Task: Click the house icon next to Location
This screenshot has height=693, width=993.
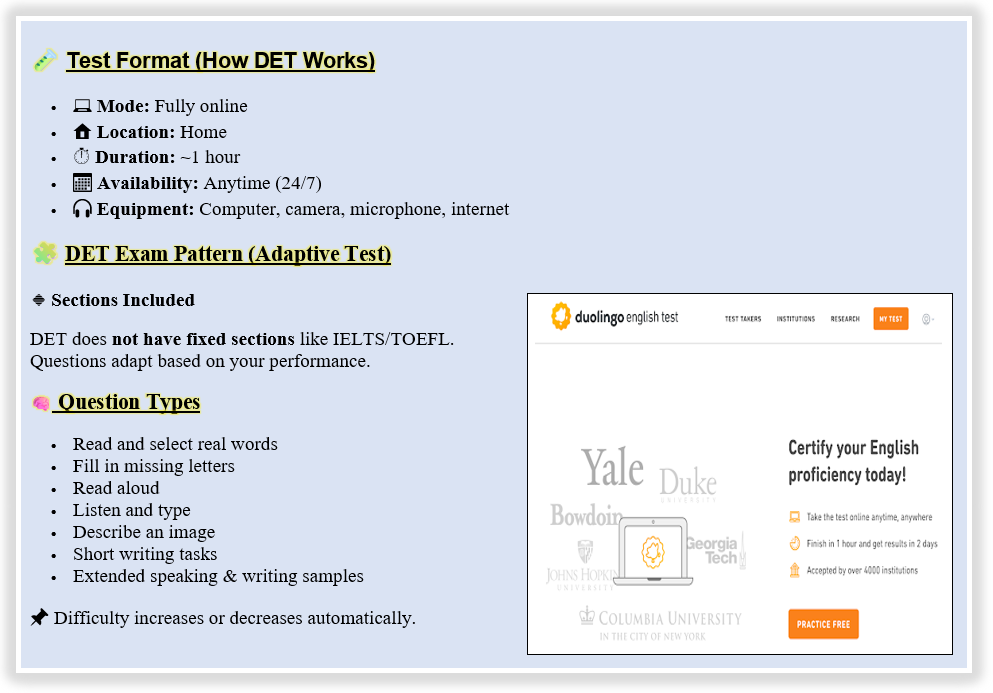Action: (x=82, y=132)
